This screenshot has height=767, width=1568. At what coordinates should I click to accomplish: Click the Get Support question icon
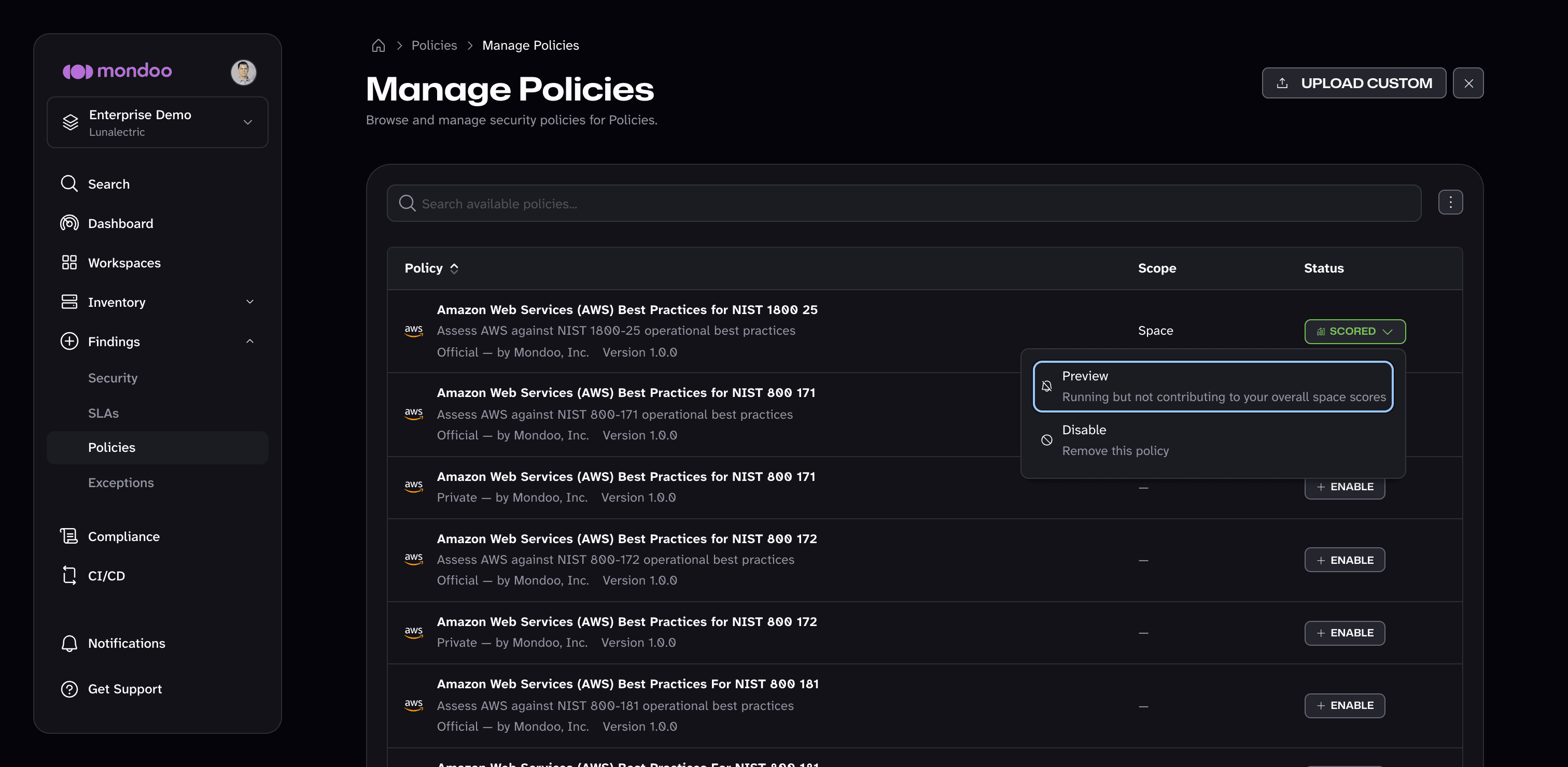click(69, 689)
